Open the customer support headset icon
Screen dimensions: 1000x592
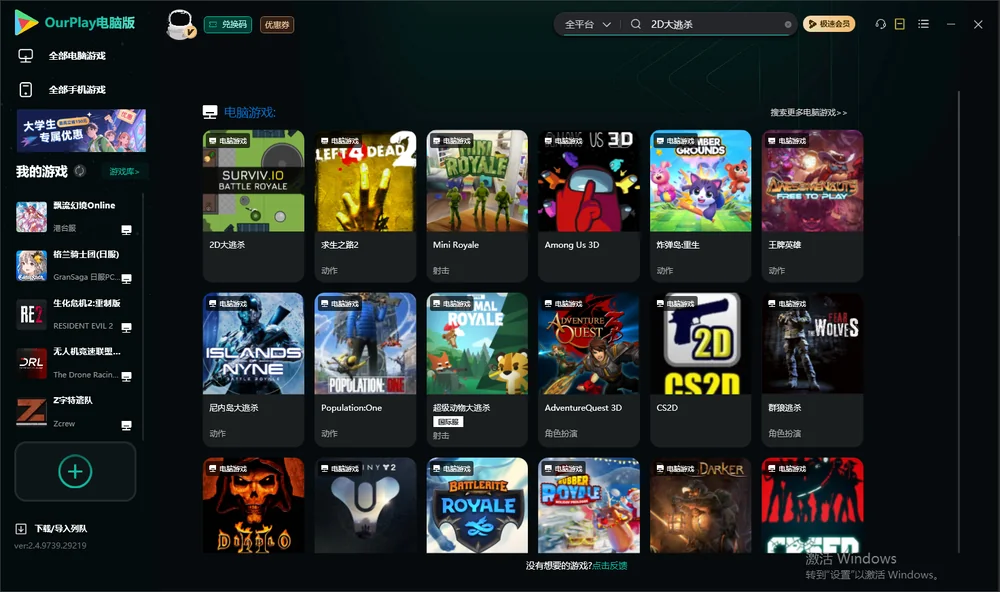click(881, 24)
